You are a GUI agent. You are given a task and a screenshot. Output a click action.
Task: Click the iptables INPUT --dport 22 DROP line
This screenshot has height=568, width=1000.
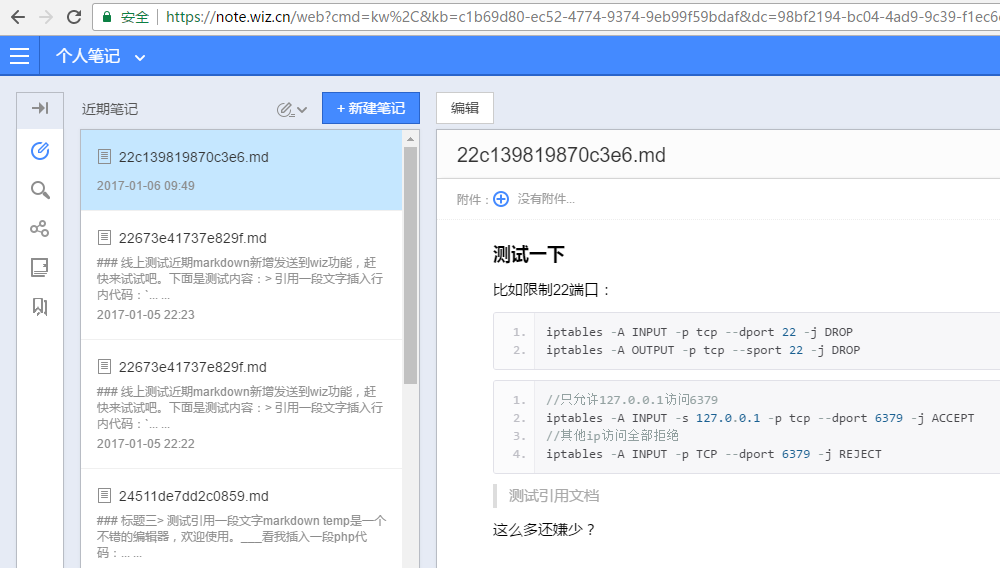coord(699,332)
